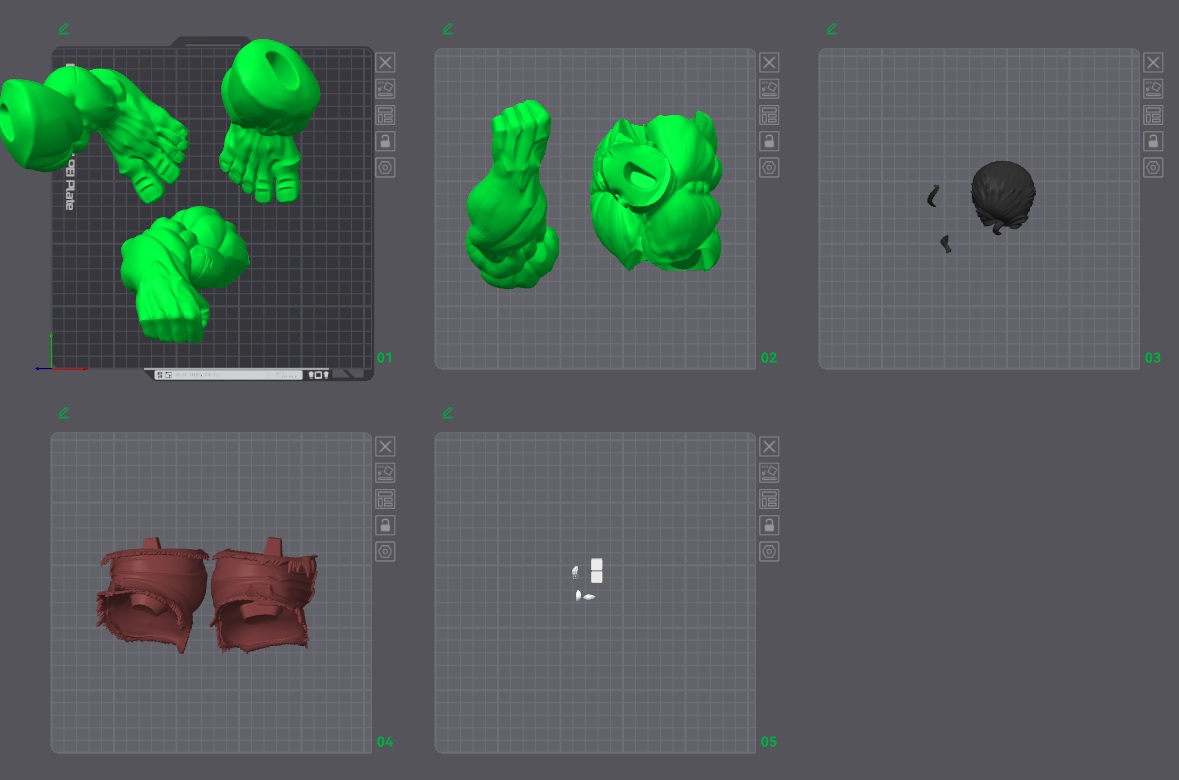Arrange objects on plate 04
The image size is (1179, 780).
[x=385, y=499]
